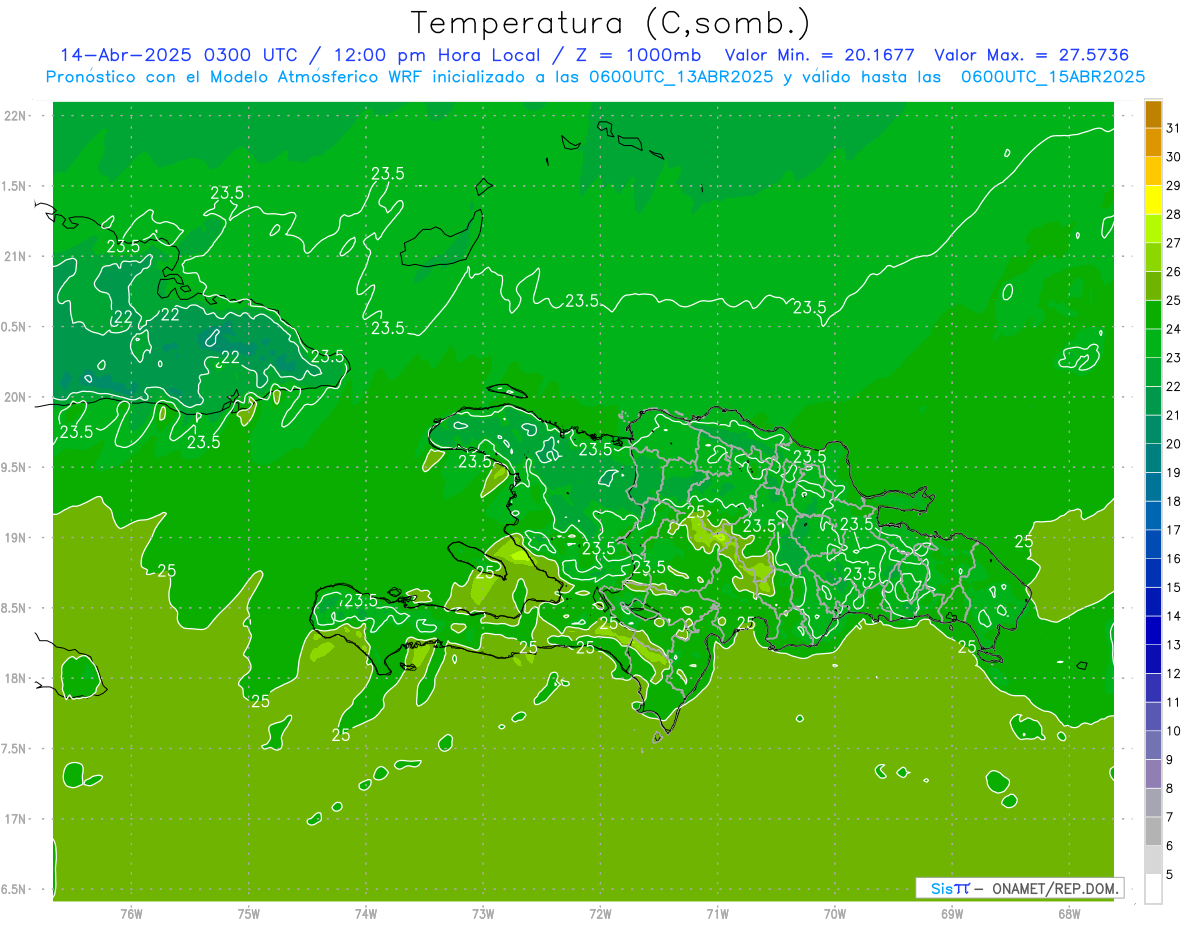Click the '20' color scale label
Viewport: 1200px width, 927px height.
click(x=1174, y=444)
